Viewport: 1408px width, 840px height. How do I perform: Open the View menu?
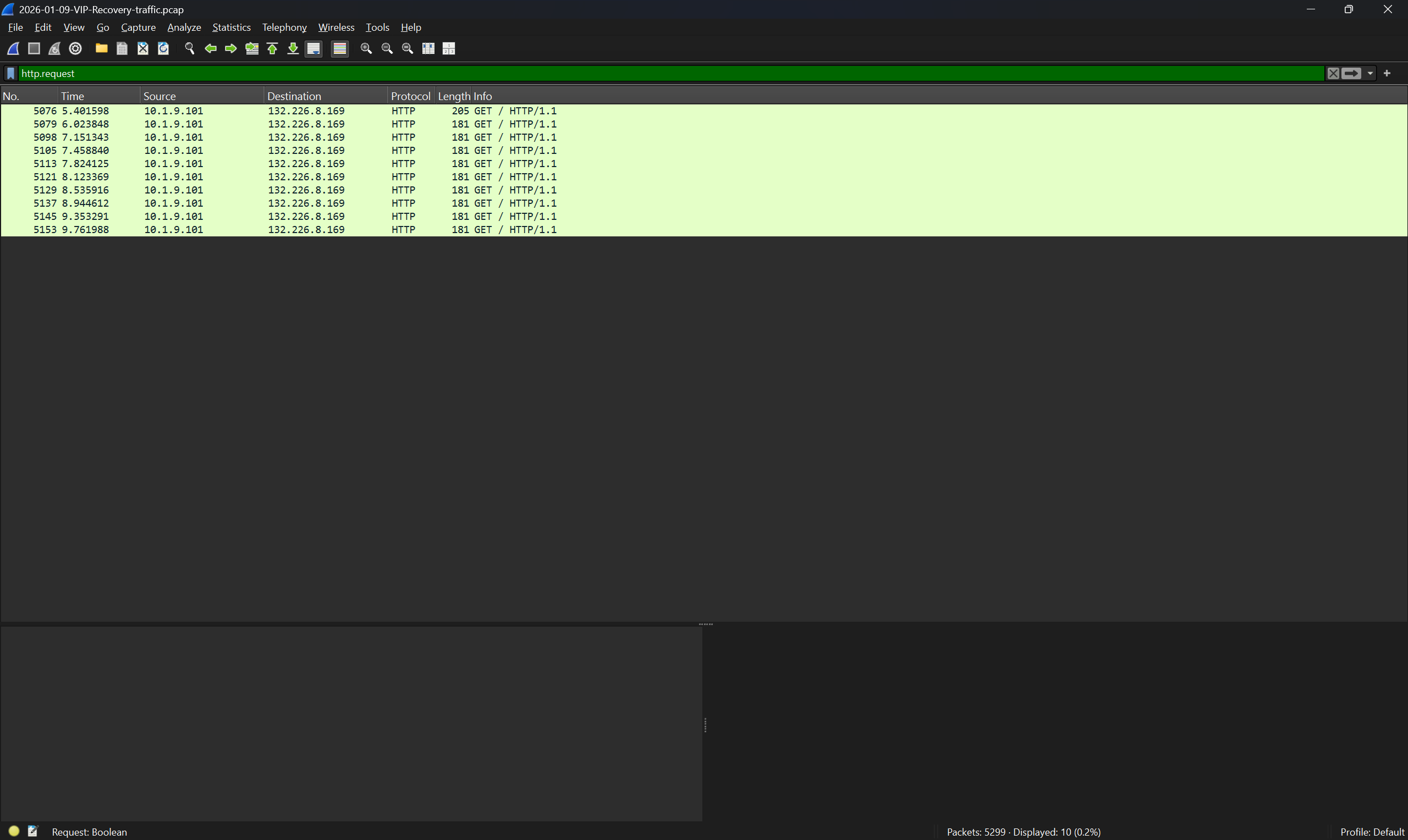pos(74,27)
